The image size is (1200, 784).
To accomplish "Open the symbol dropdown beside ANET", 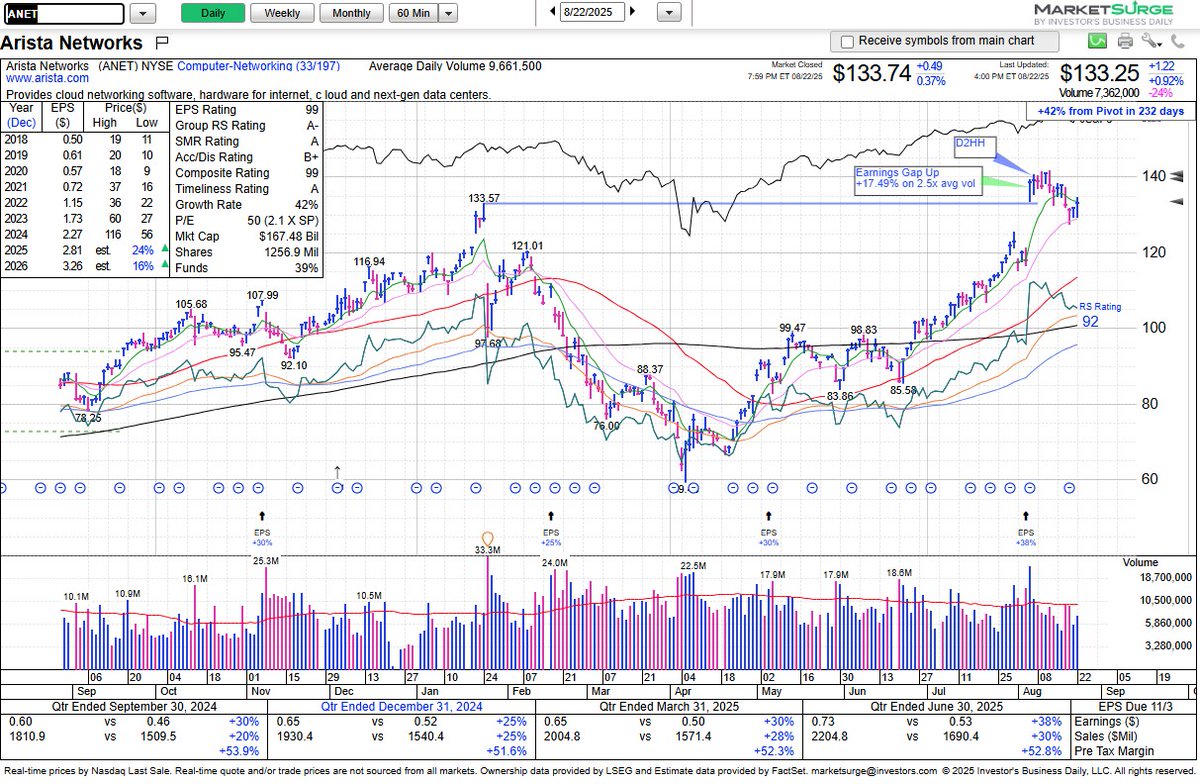I will pyautogui.click(x=142, y=13).
